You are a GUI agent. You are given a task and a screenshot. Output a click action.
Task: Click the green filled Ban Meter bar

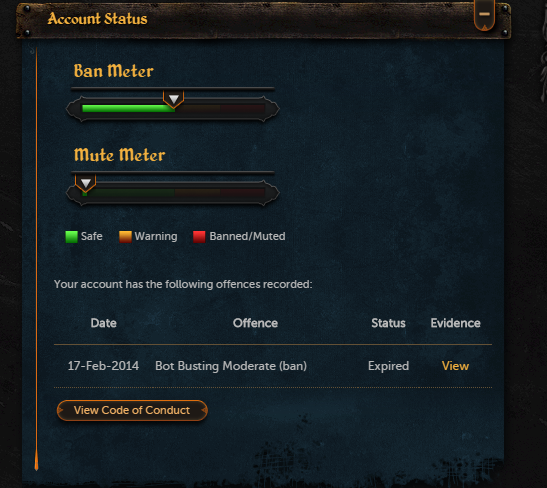point(128,108)
